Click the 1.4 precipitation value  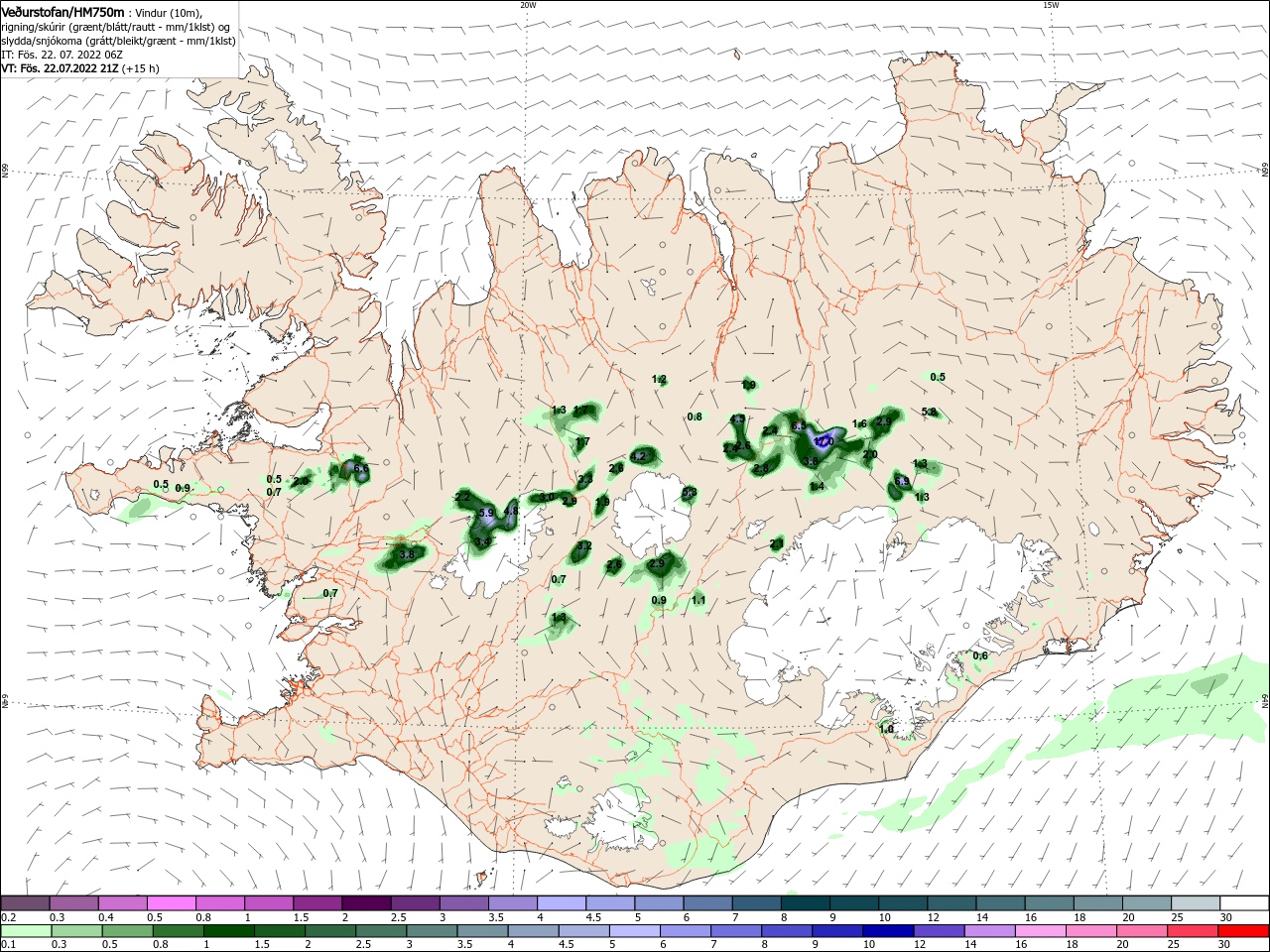click(818, 486)
